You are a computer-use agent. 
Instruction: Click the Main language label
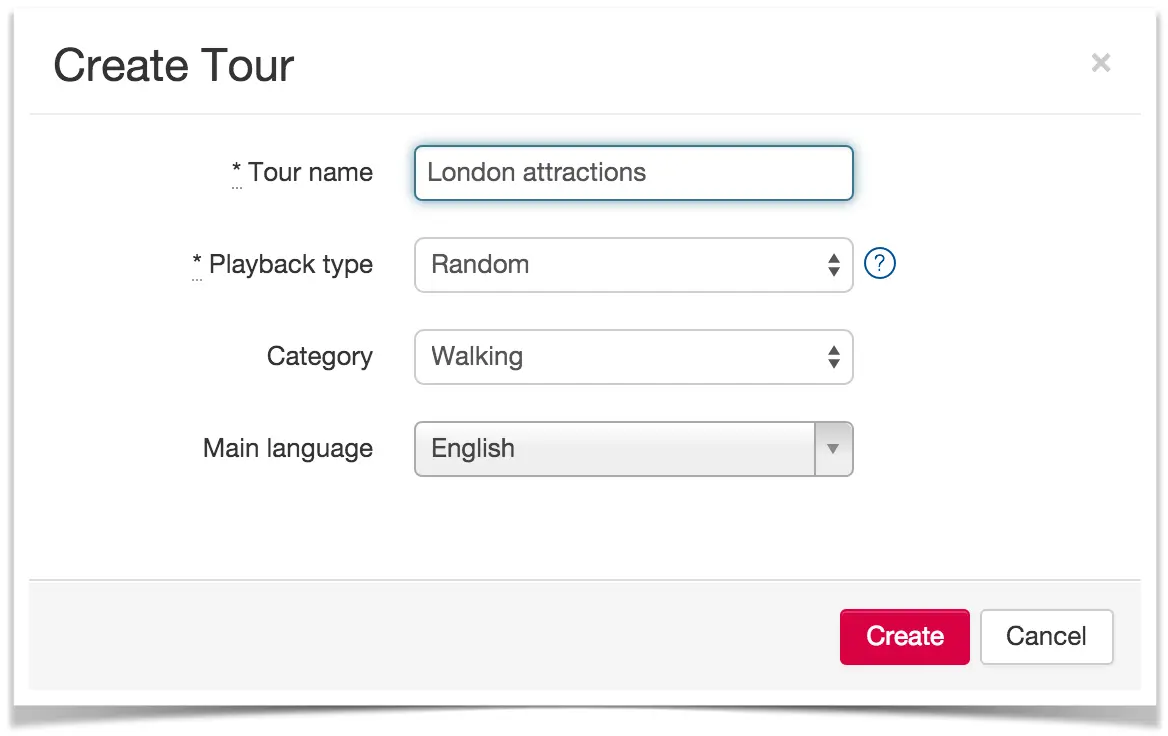click(x=288, y=448)
